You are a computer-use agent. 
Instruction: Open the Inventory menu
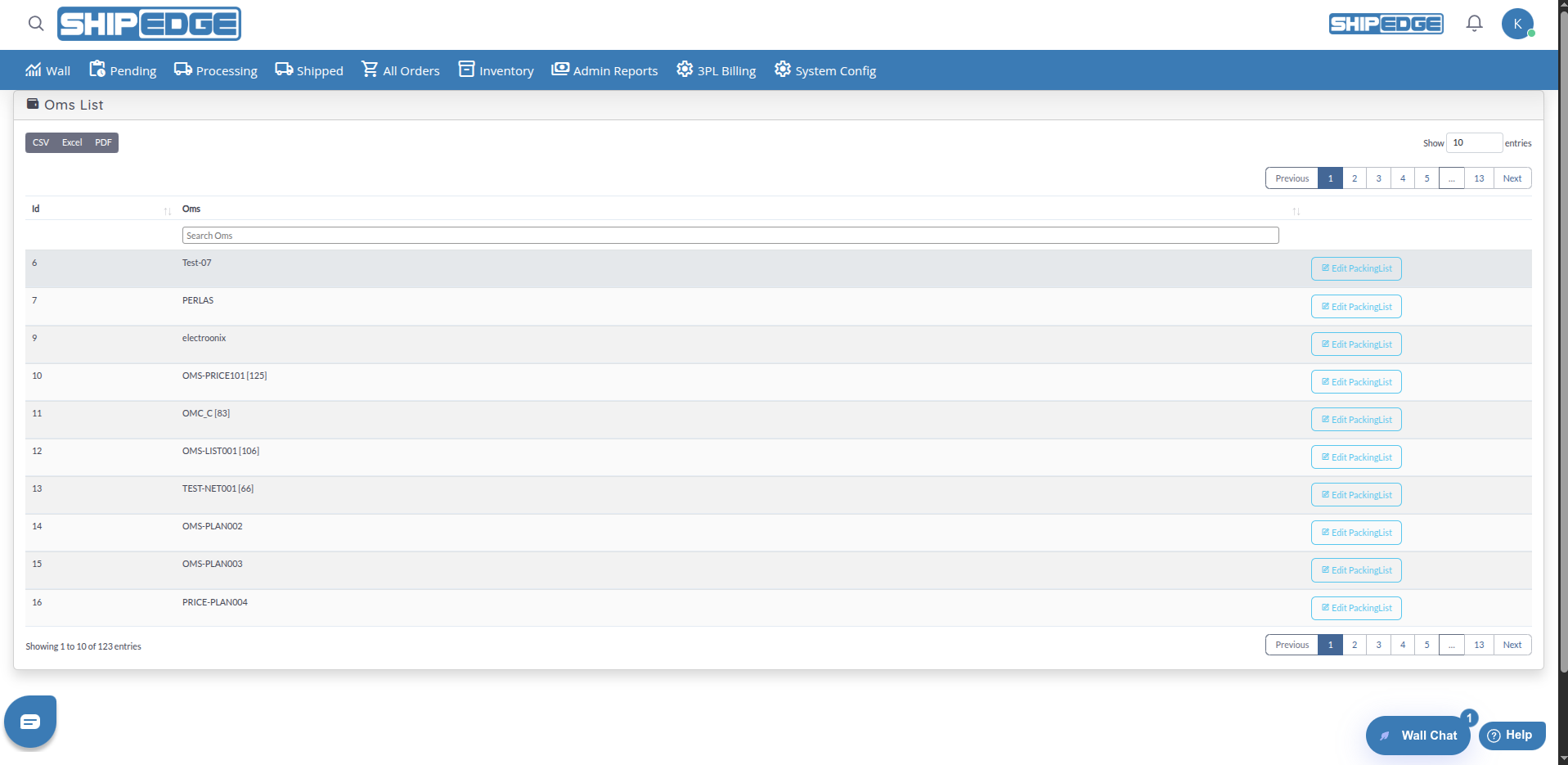(496, 70)
